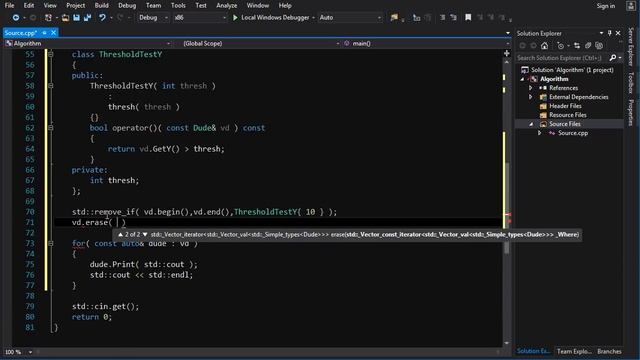The width and height of the screenshot is (640, 360).
Task: Click the Undo arrow icon
Action: (102, 18)
